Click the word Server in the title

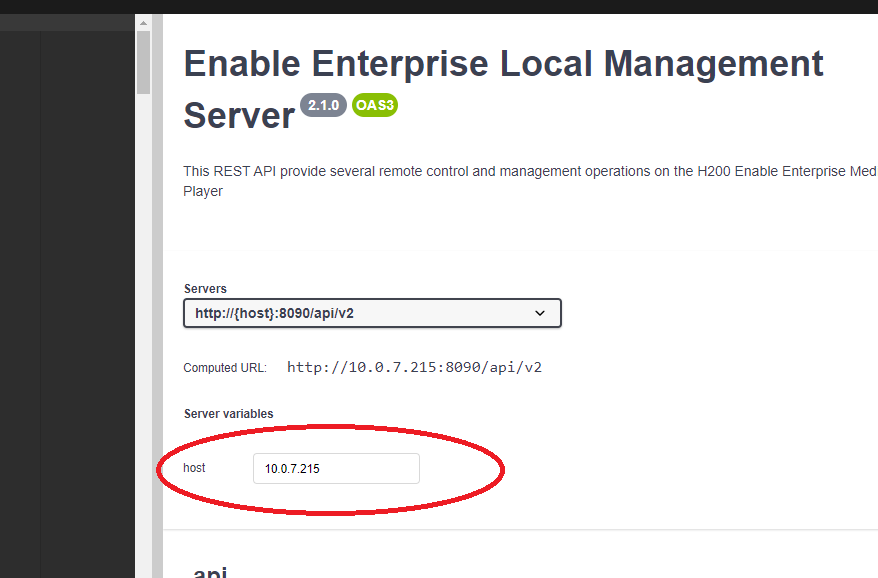[239, 116]
